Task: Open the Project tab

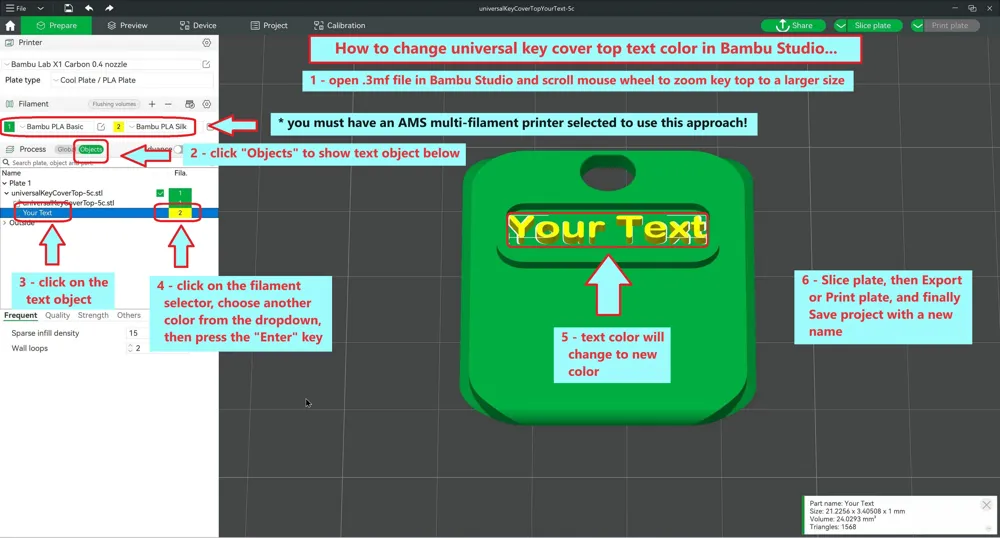Action: pos(268,25)
